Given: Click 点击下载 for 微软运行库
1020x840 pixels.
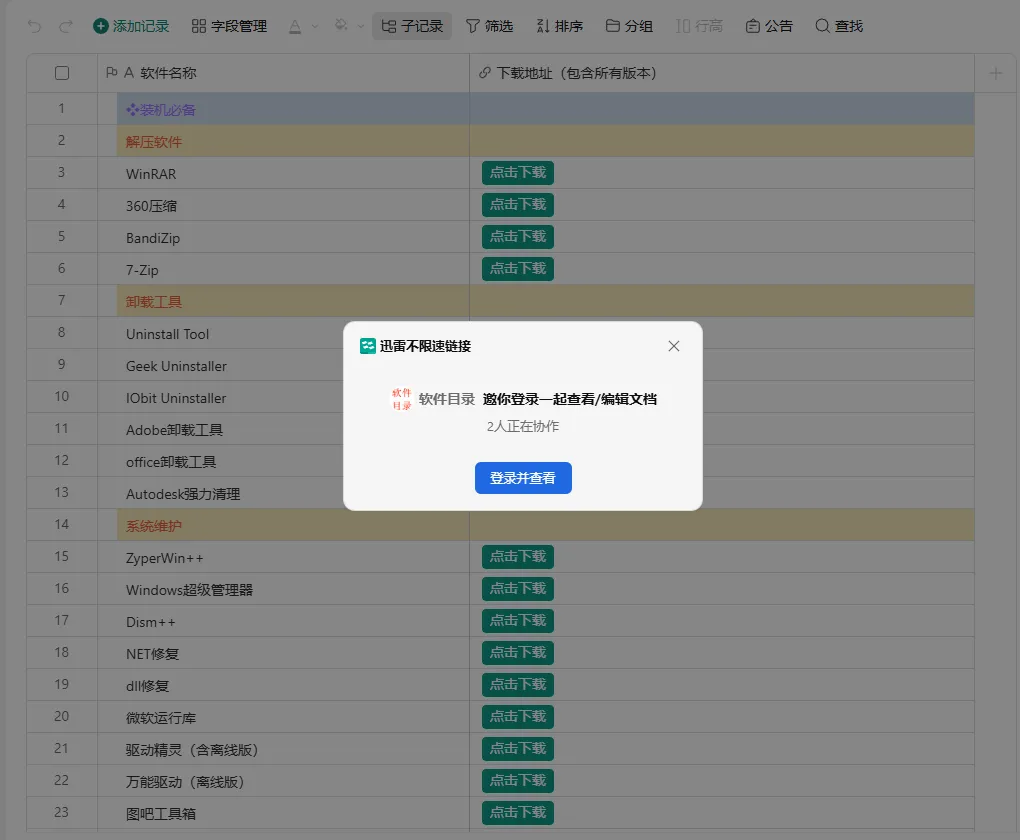Looking at the screenshot, I should (518, 716).
